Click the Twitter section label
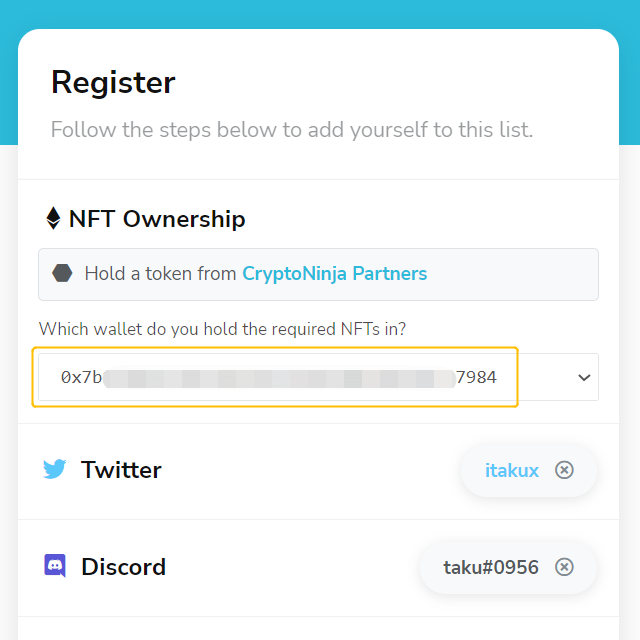This screenshot has height=640, width=640. 121,470
